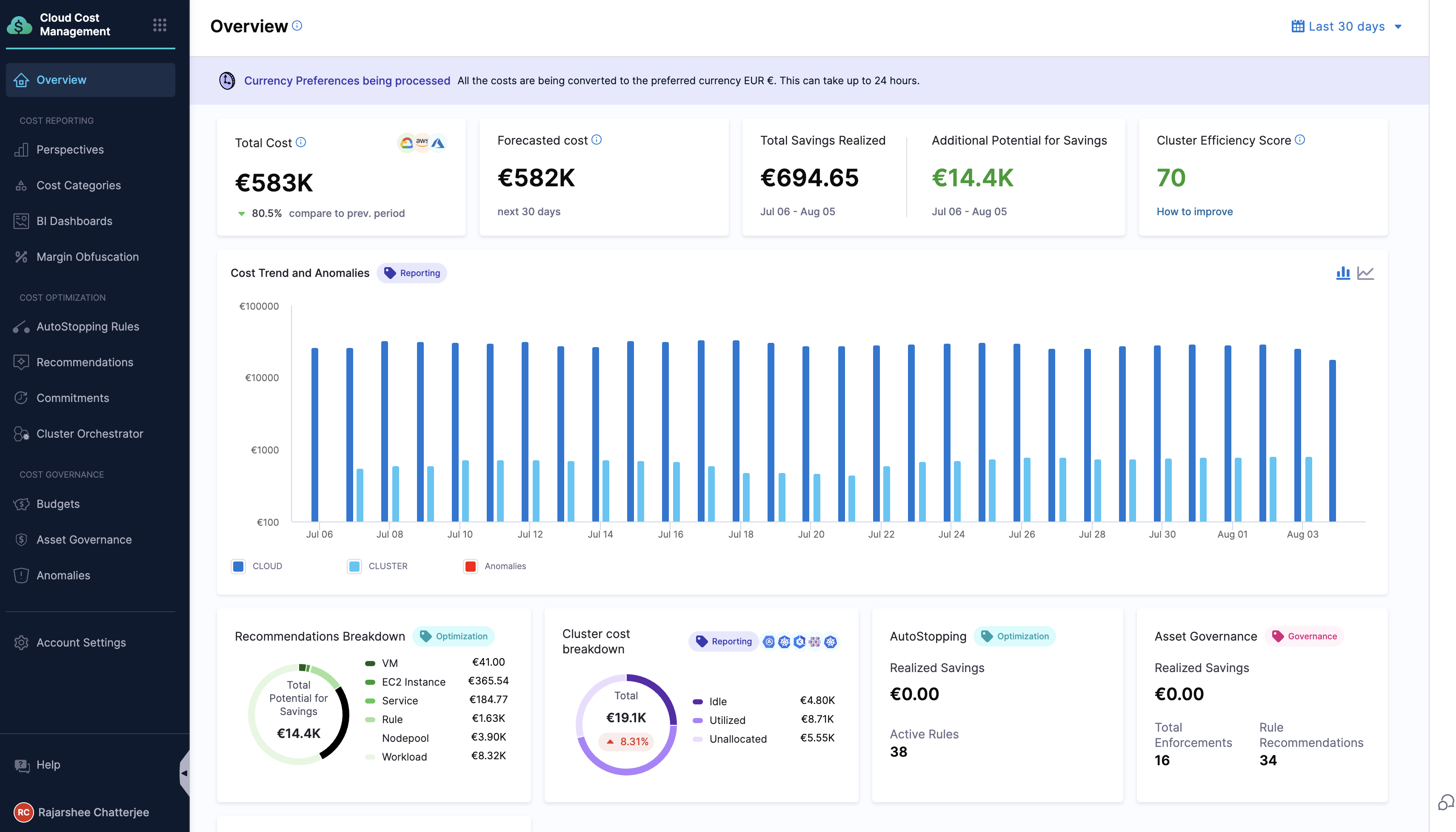Collapse the sidebar with arrow handle

click(184, 773)
